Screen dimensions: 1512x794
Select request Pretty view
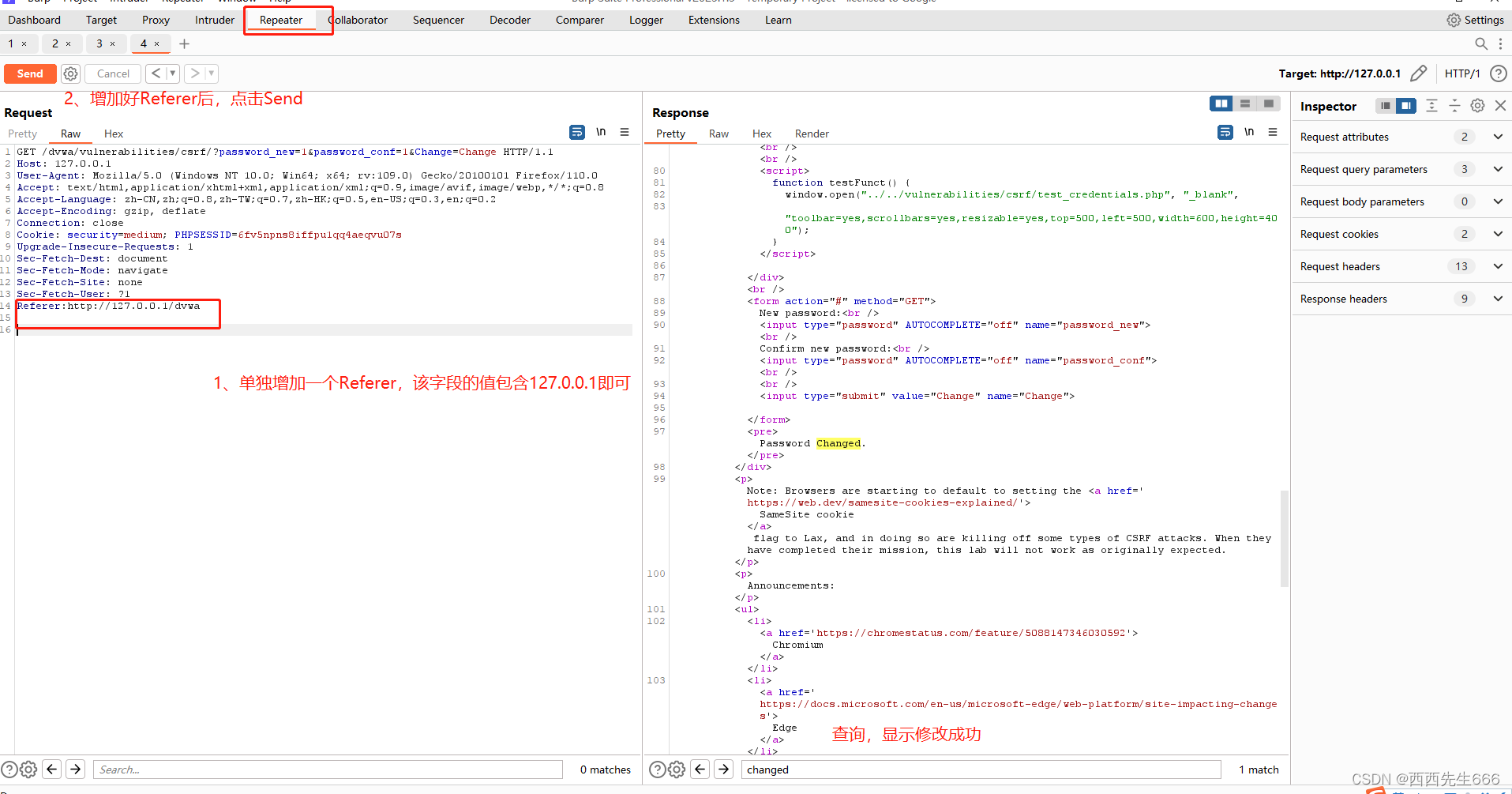tap(23, 134)
